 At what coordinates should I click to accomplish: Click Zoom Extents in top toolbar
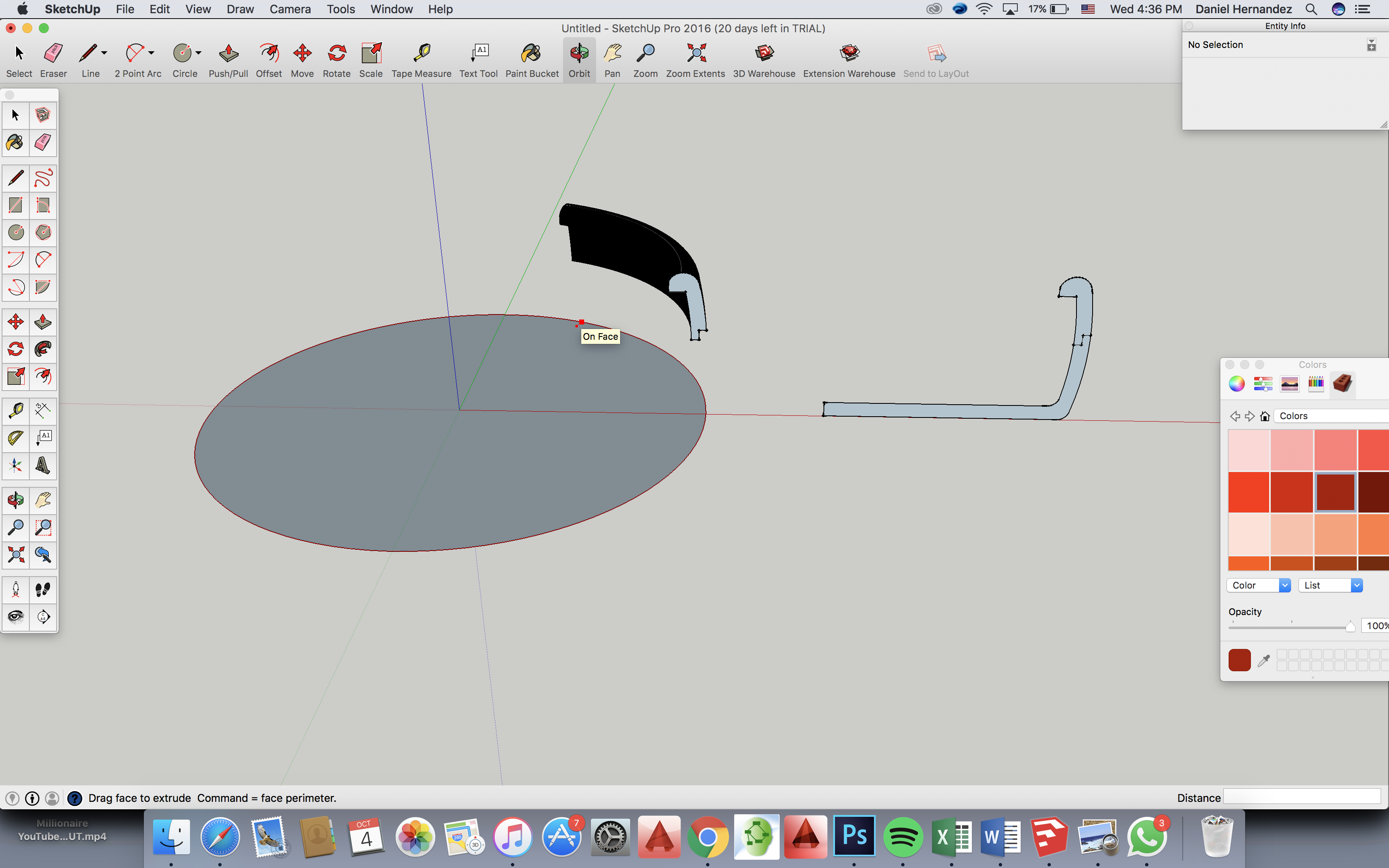tap(695, 60)
